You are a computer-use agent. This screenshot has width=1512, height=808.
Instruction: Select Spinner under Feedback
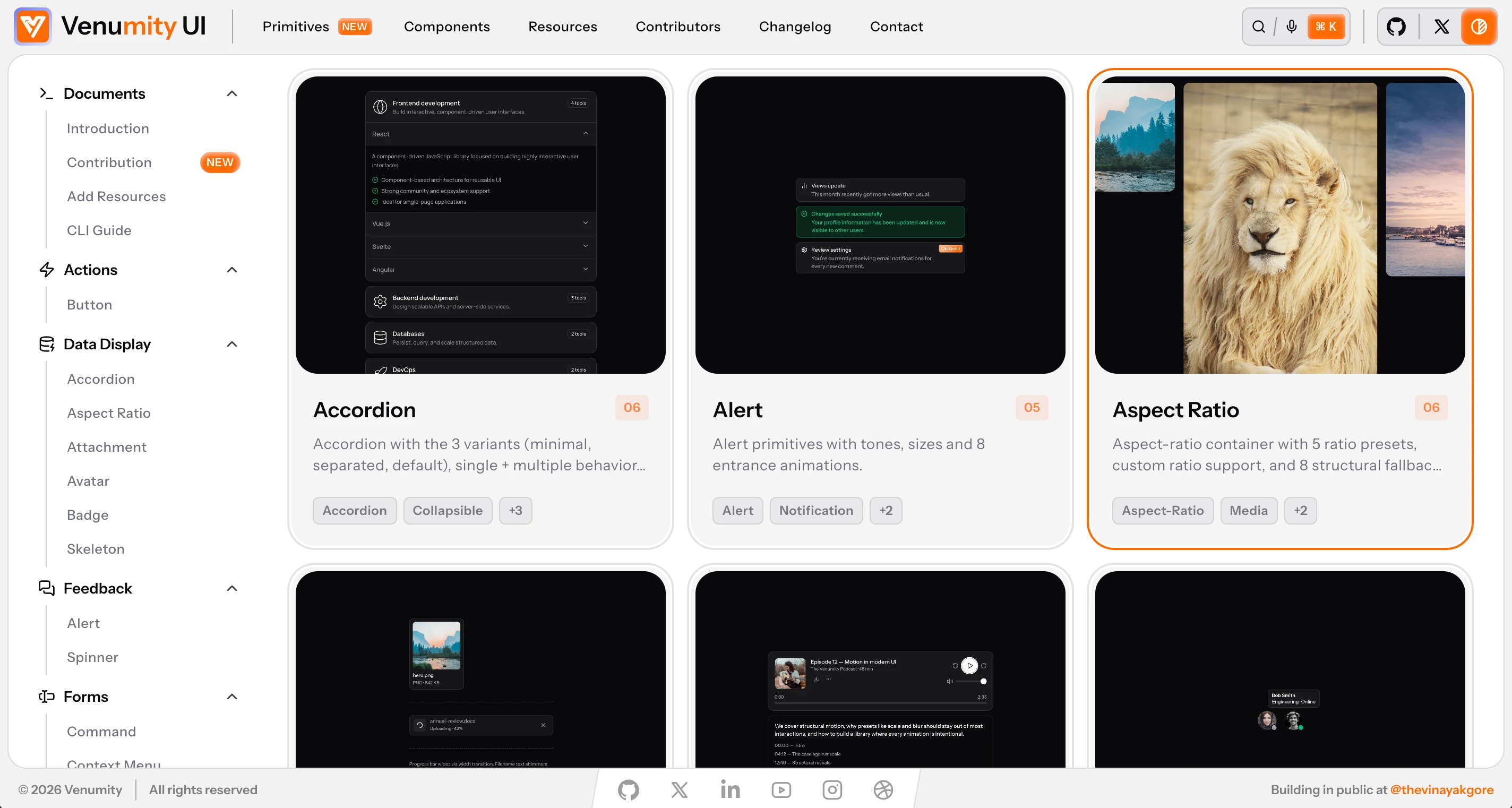click(93, 657)
